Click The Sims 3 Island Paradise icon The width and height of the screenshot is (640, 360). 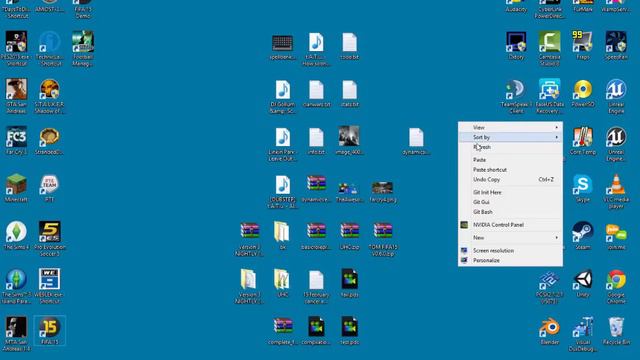pyautogui.click(x=16, y=286)
